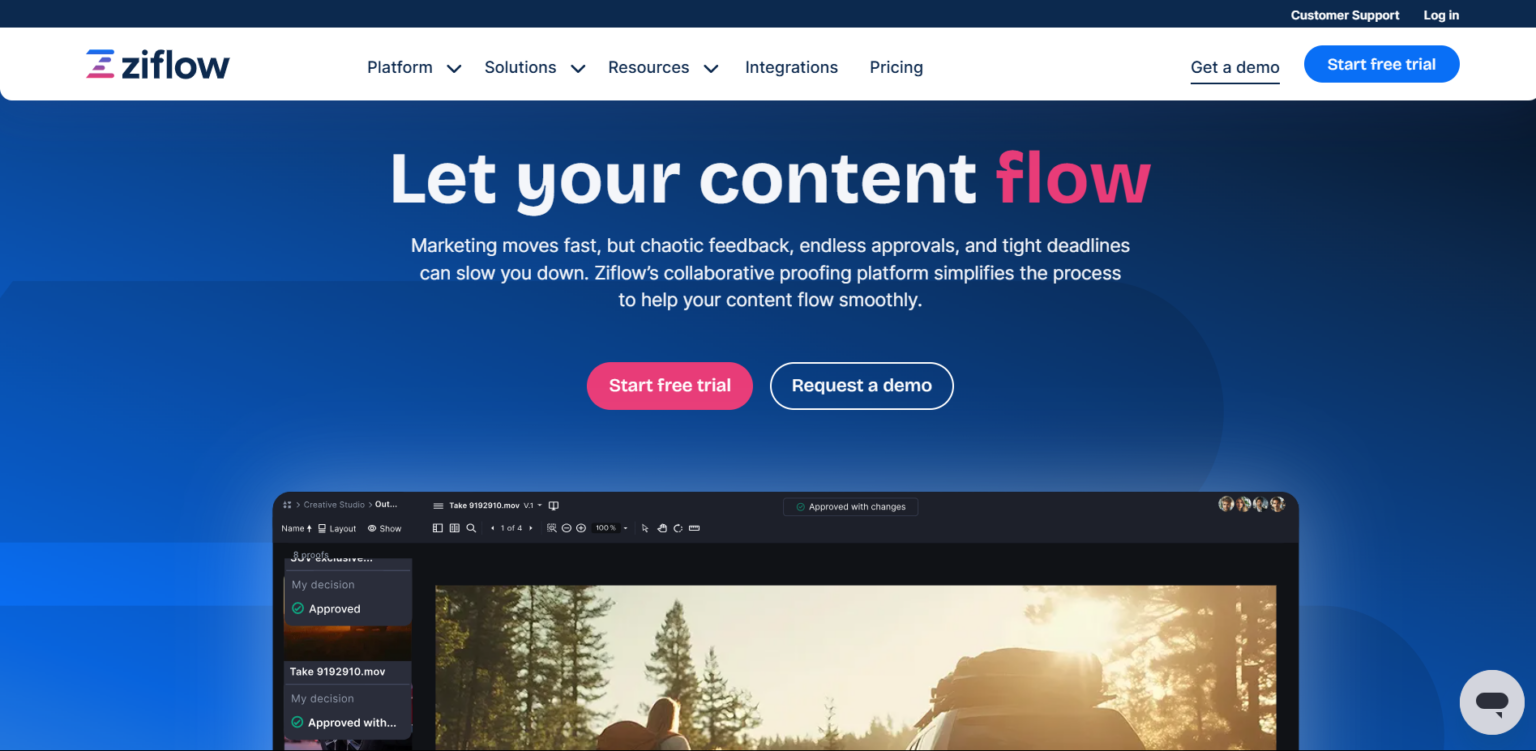Image resolution: width=1536 pixels, height=751 pixels.
Task: Click the green check icon beside Approved
Action: click(x=297, y=608)
